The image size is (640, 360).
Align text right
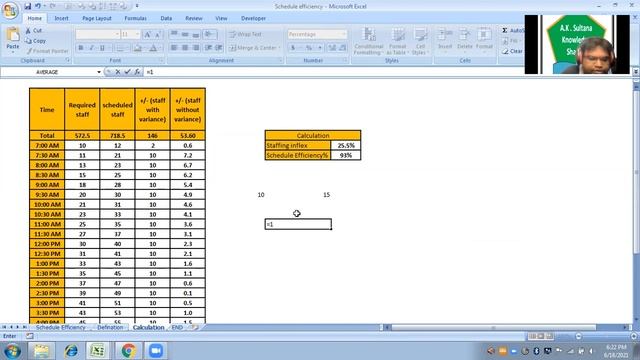pos(196,48)
